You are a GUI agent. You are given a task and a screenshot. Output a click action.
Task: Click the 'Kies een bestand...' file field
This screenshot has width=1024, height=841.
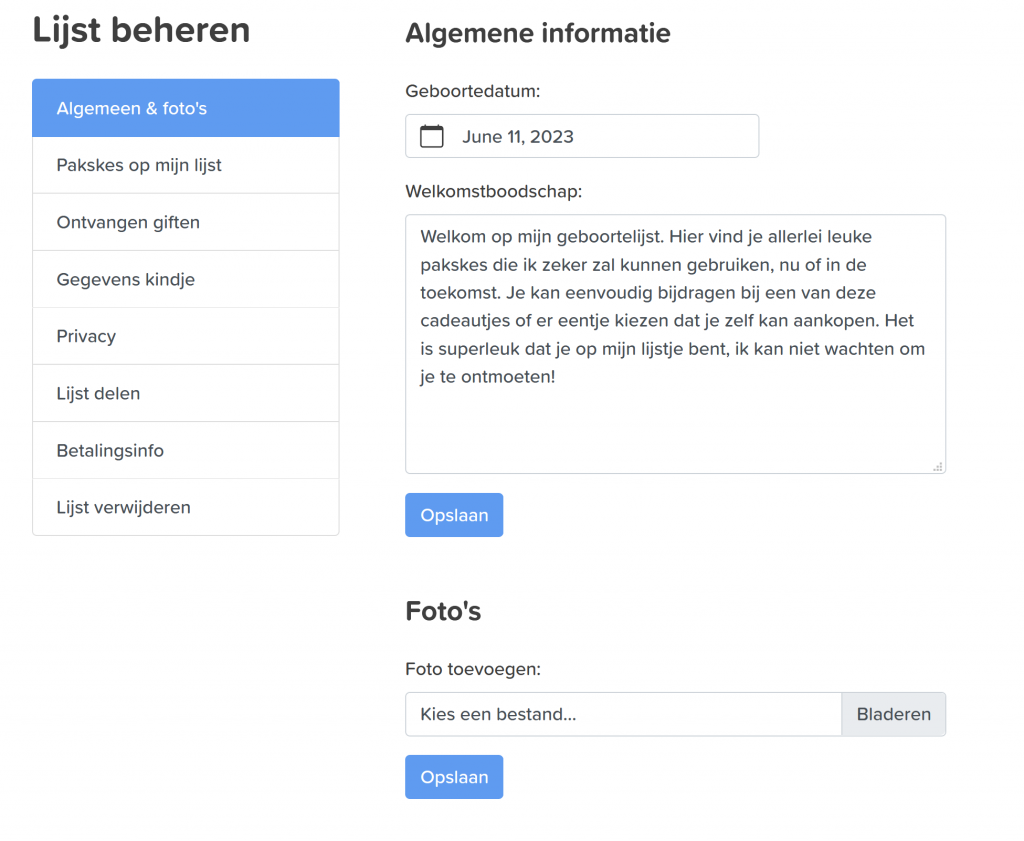624,714
